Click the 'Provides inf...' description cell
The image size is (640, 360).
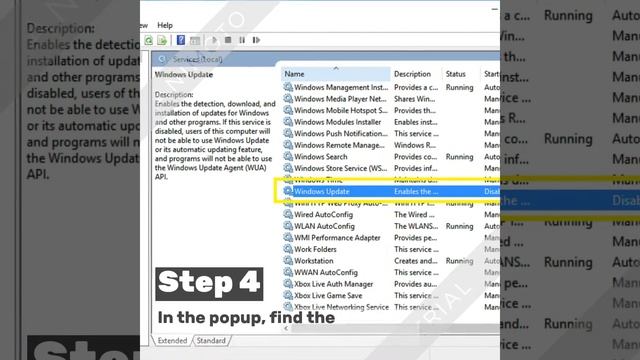pyautogui.click(x=416, y=168)
